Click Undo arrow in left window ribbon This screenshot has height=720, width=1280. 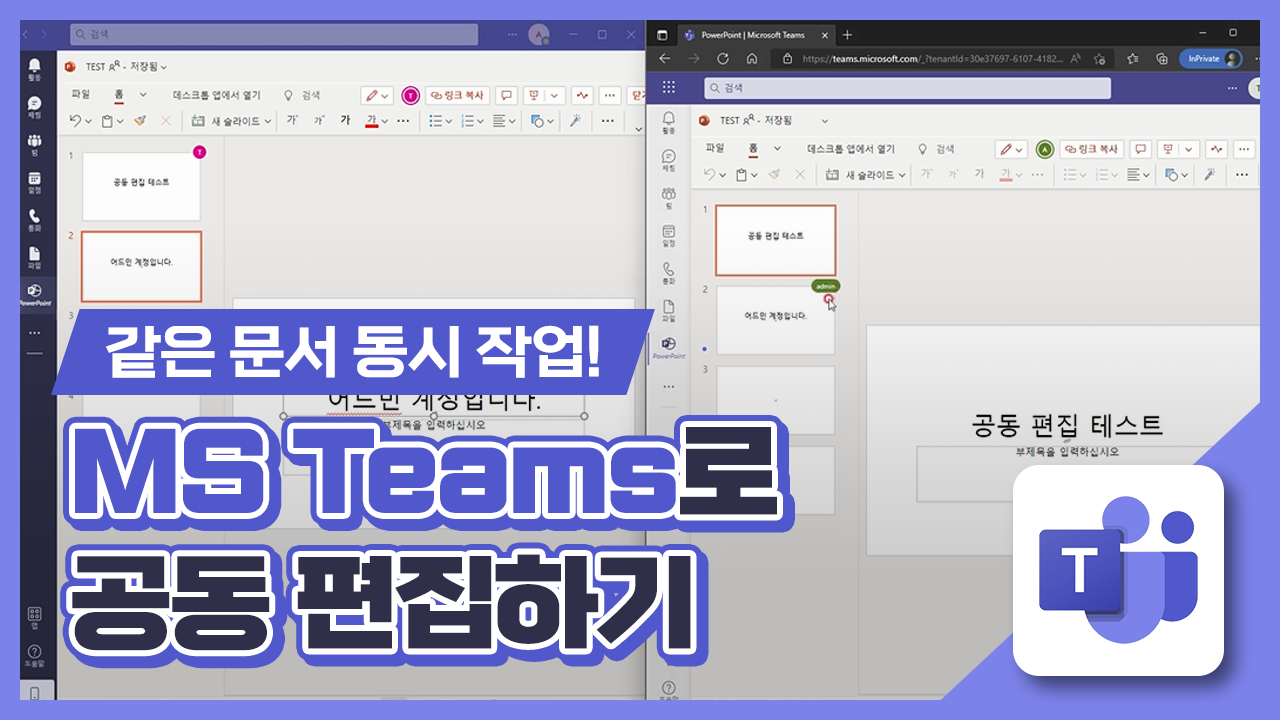coord(74,120)
